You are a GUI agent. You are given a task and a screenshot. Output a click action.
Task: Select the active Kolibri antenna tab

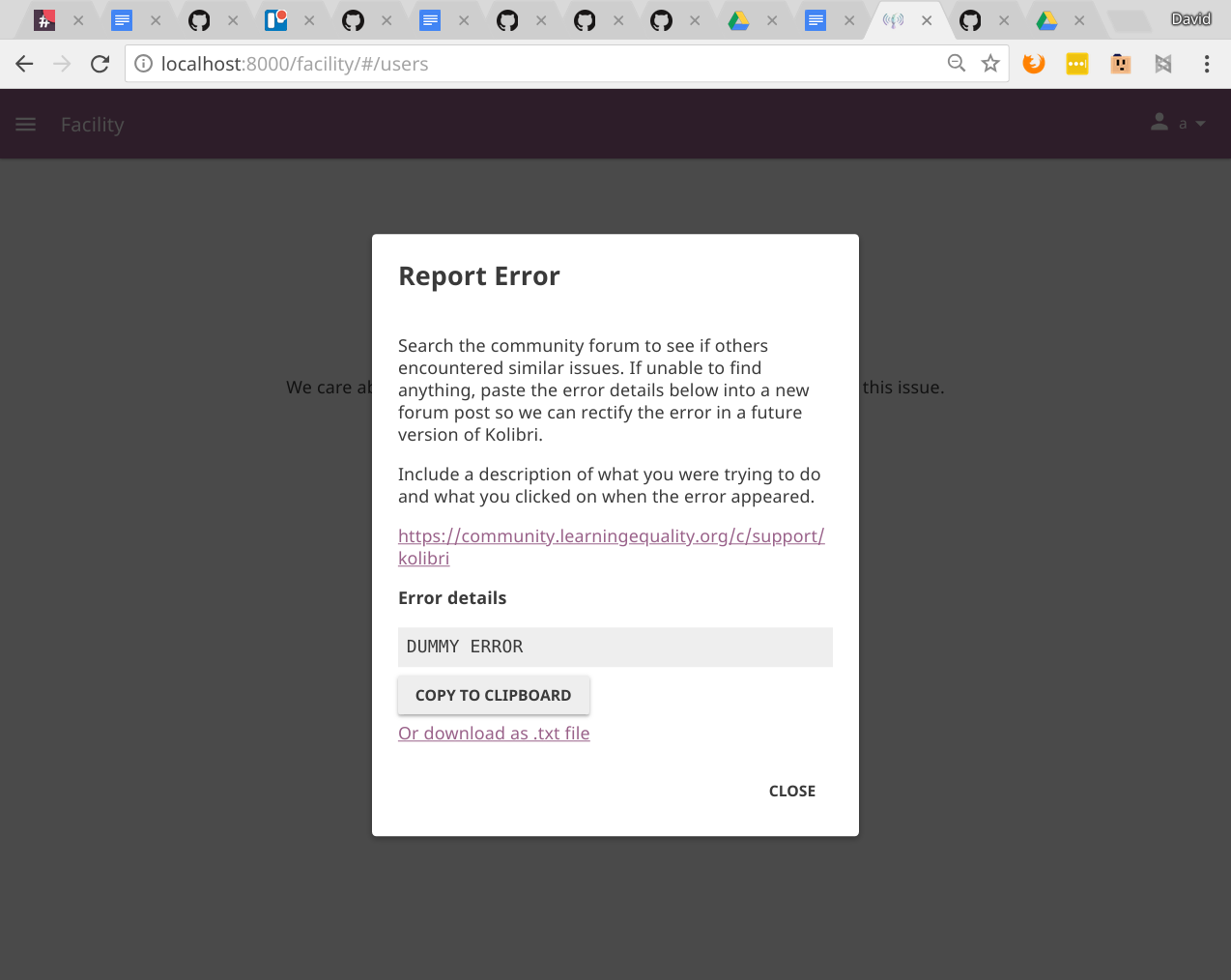coord(894,20)
